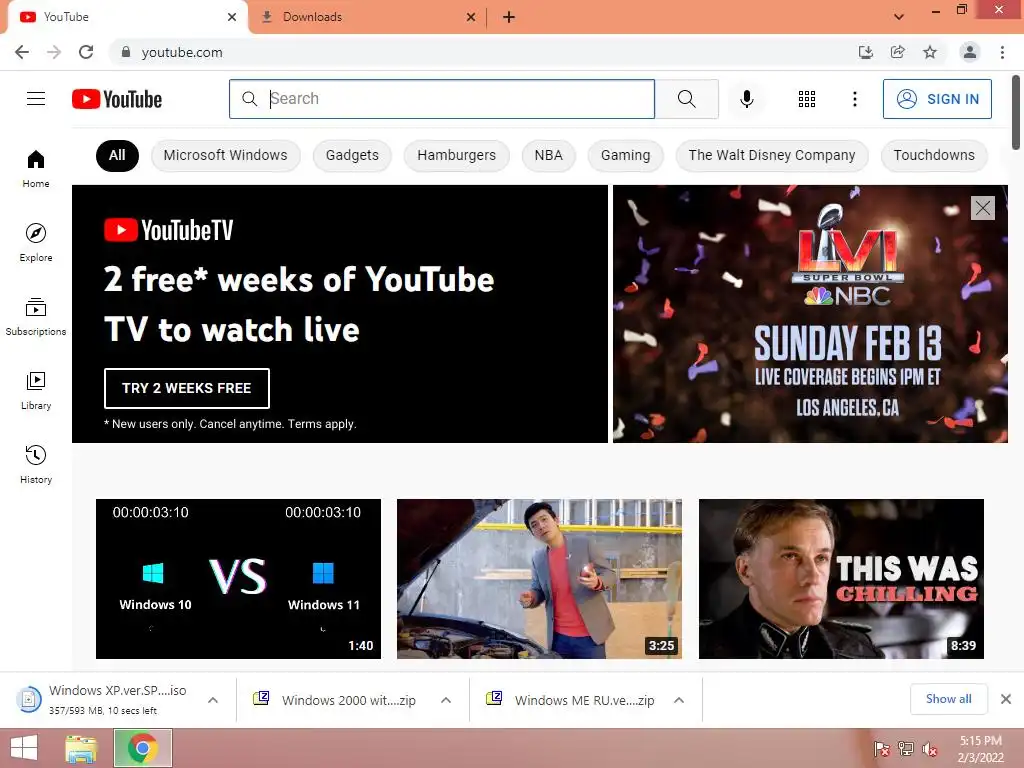Viewport: 1024px width, 768px height.
Task: Bookmark this page with star icon
Action: tap(930, 52)
